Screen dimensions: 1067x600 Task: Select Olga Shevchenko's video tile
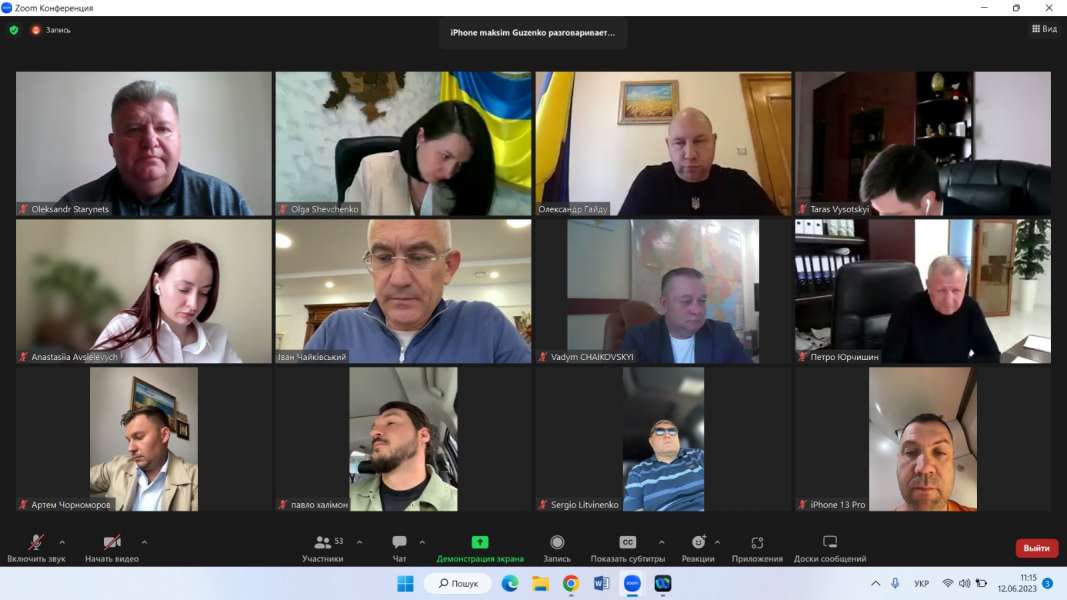[403, 143]
